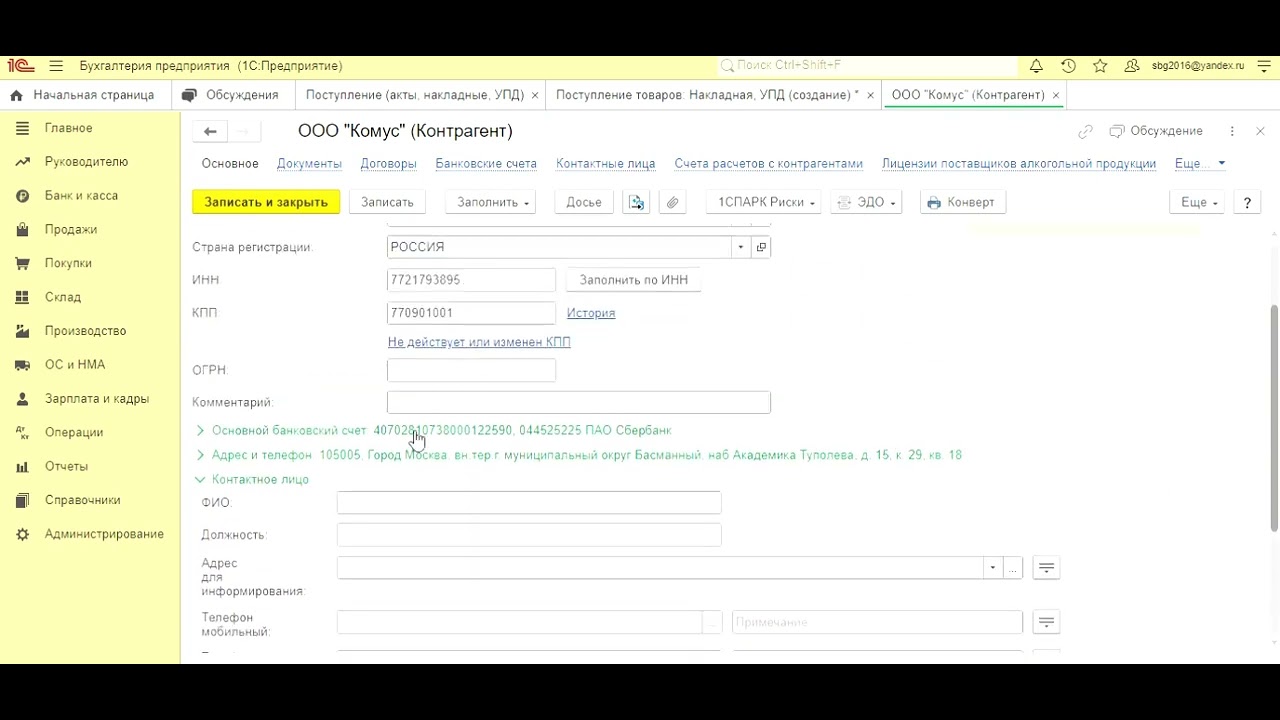Image resolution: width=1280 pixels, height=720 pixels.
Task: Click Заполнить по ИНН button
Action: click(634, 280)
